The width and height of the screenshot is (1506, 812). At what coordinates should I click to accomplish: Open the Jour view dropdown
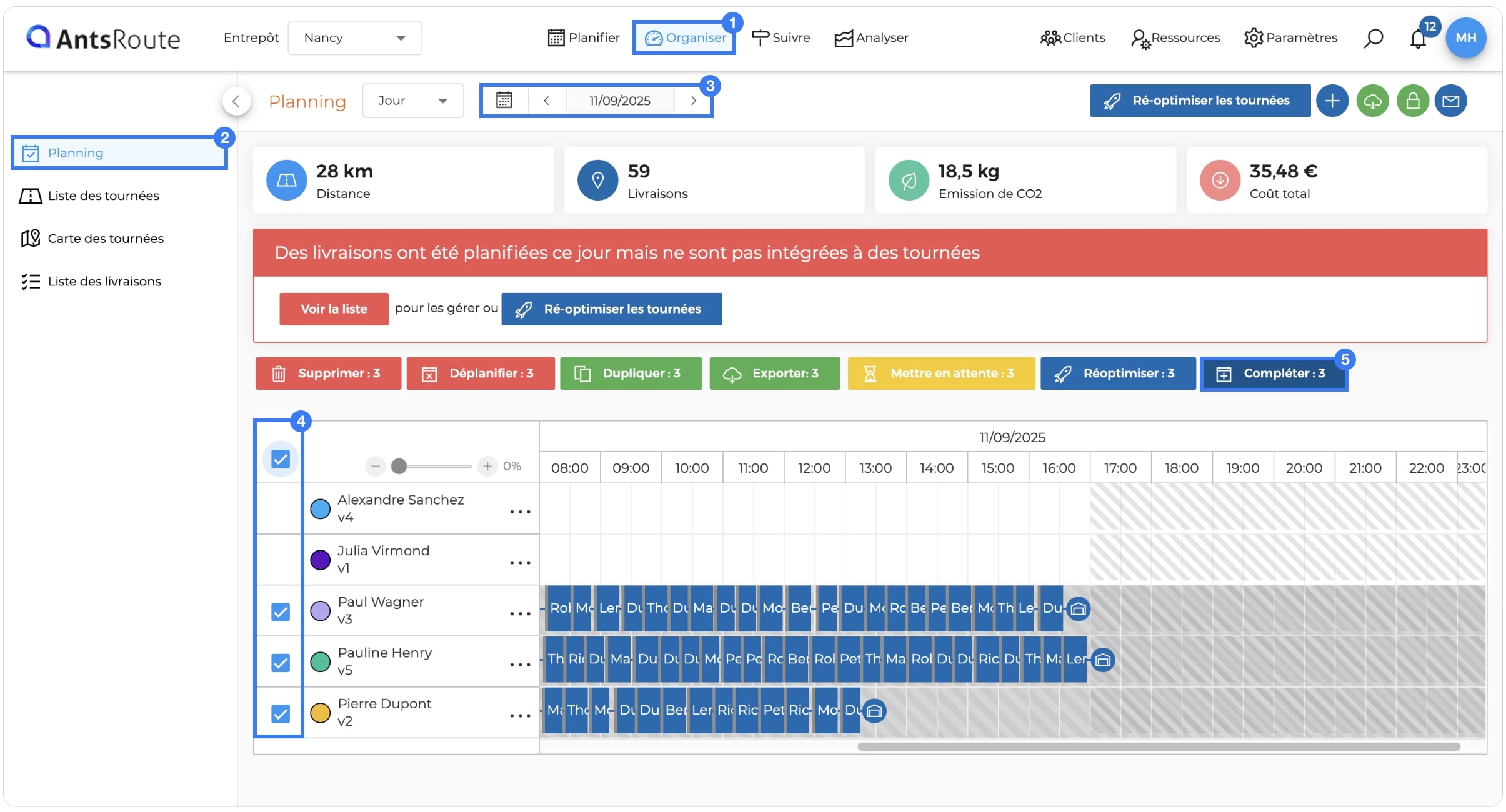(x=413, y=101)
